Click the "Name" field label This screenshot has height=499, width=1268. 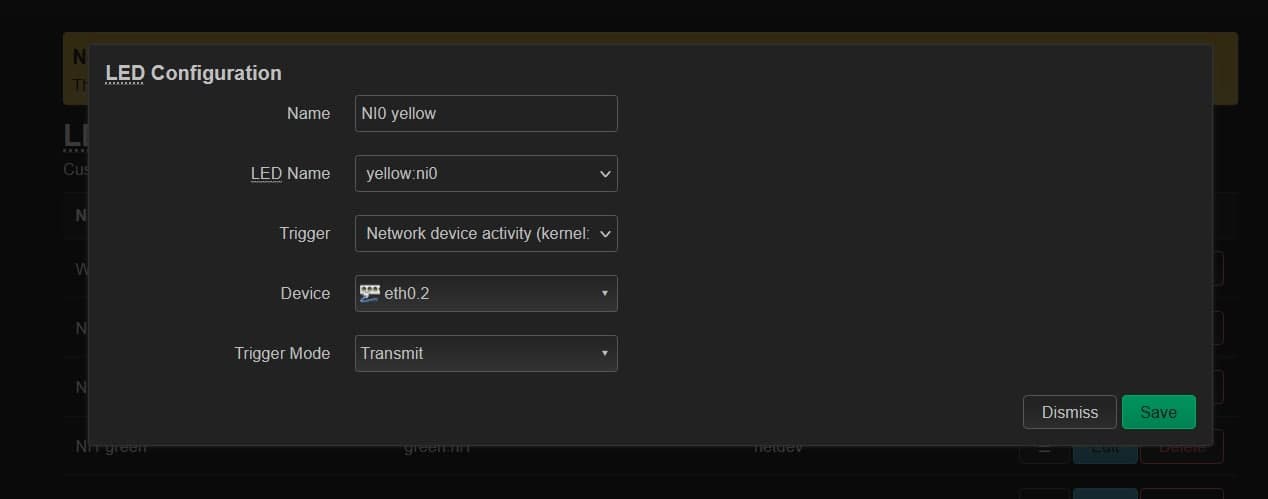308,113
